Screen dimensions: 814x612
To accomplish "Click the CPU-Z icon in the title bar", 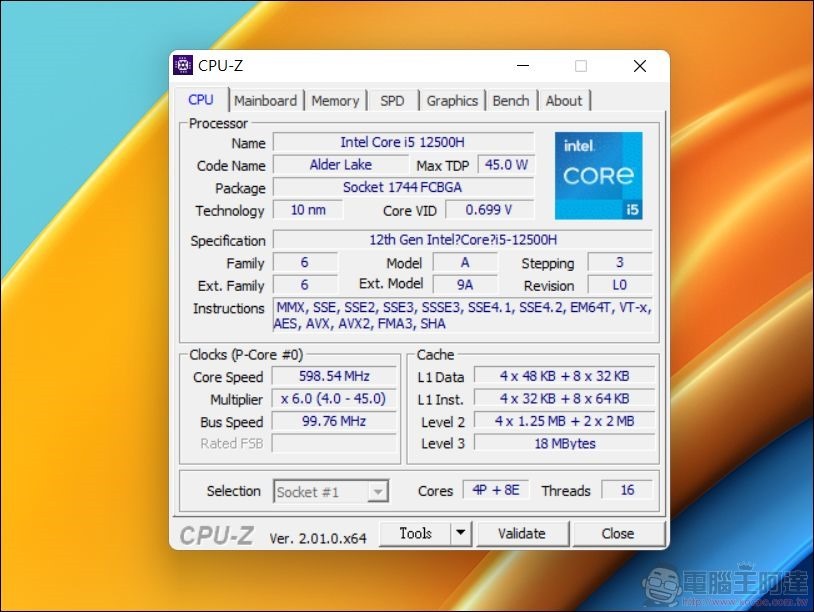I will click(184, 65).
